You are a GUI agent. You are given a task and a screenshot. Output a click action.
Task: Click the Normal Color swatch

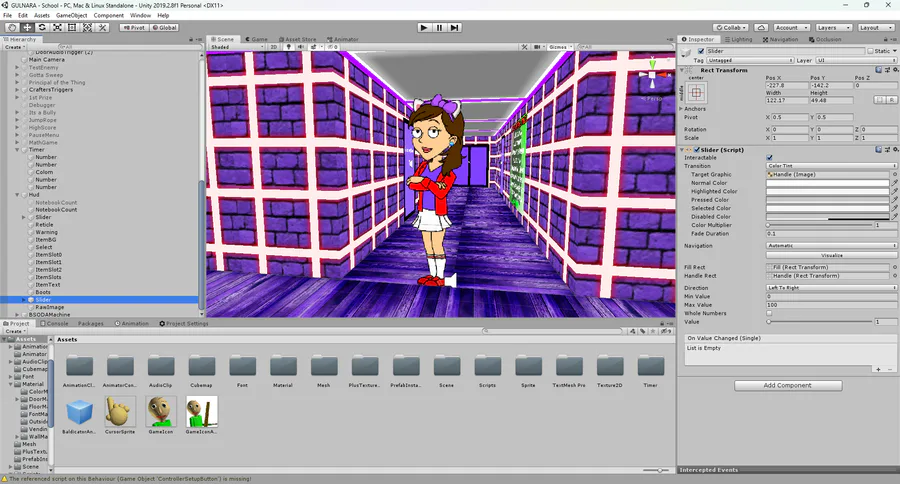pyautogui.click(x=828, y=183)
